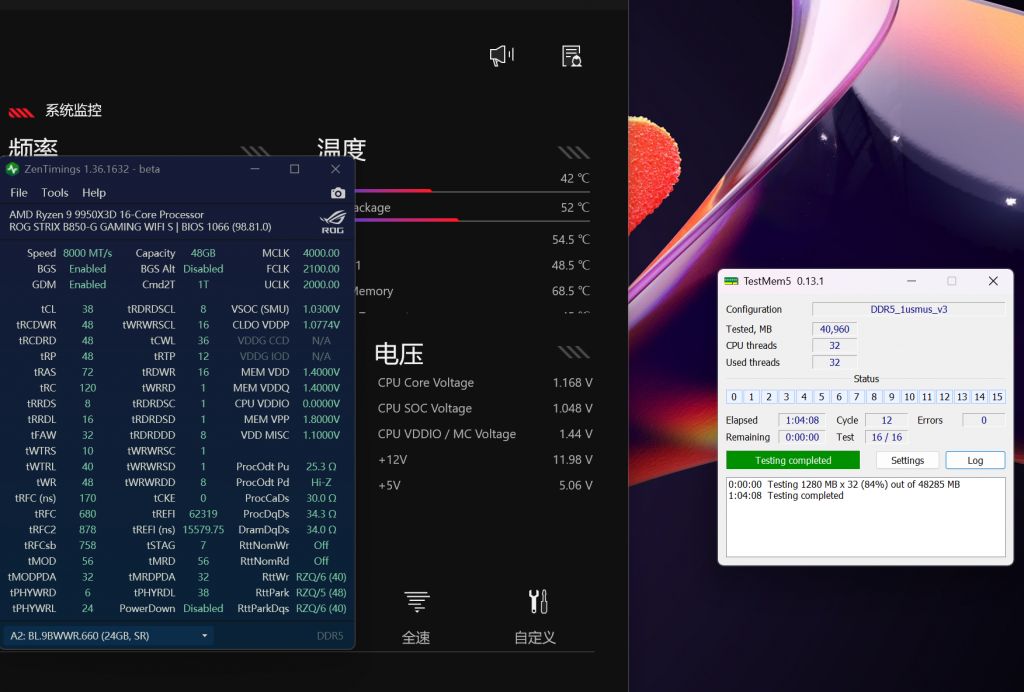1024x692 pixels.
Task: Open ZenTimings Help menu
Action: (x=92, y=192)
